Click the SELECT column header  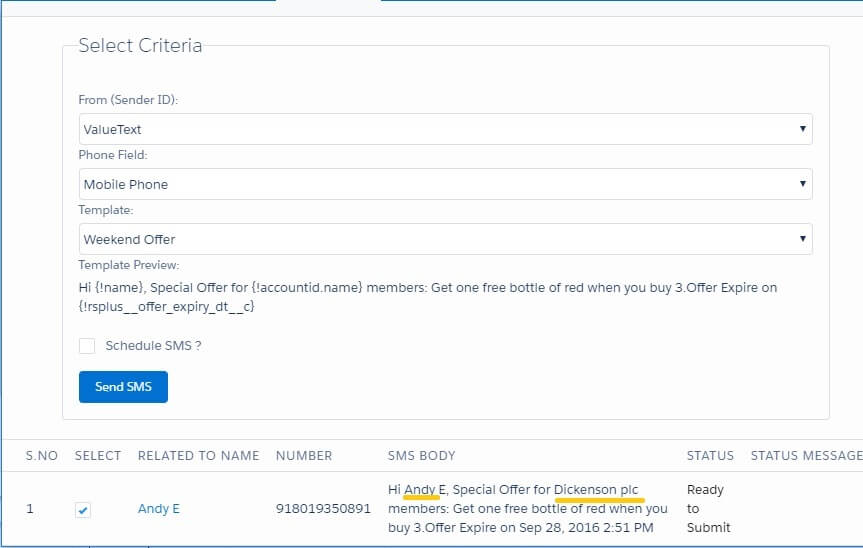(x=98, y=455)
